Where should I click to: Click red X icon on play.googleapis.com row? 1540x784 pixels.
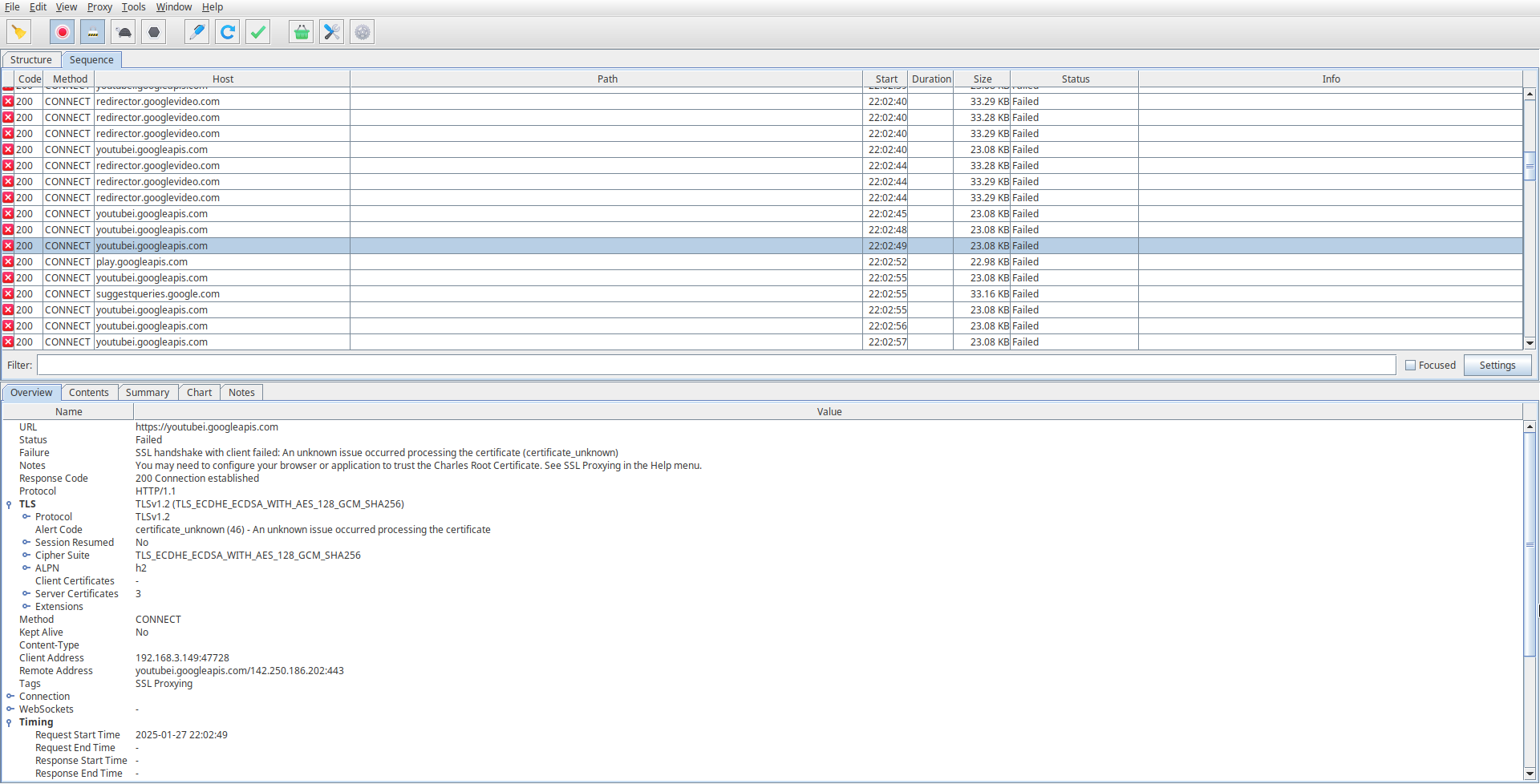[8, 262]
